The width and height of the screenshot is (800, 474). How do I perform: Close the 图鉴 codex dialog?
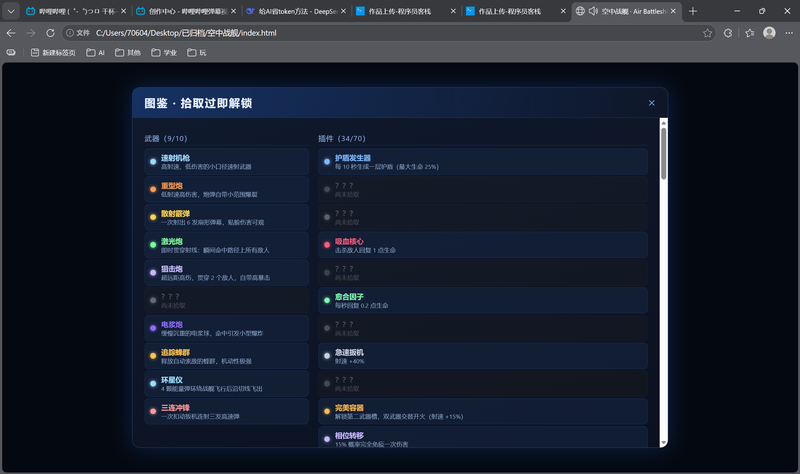(652, 103)
